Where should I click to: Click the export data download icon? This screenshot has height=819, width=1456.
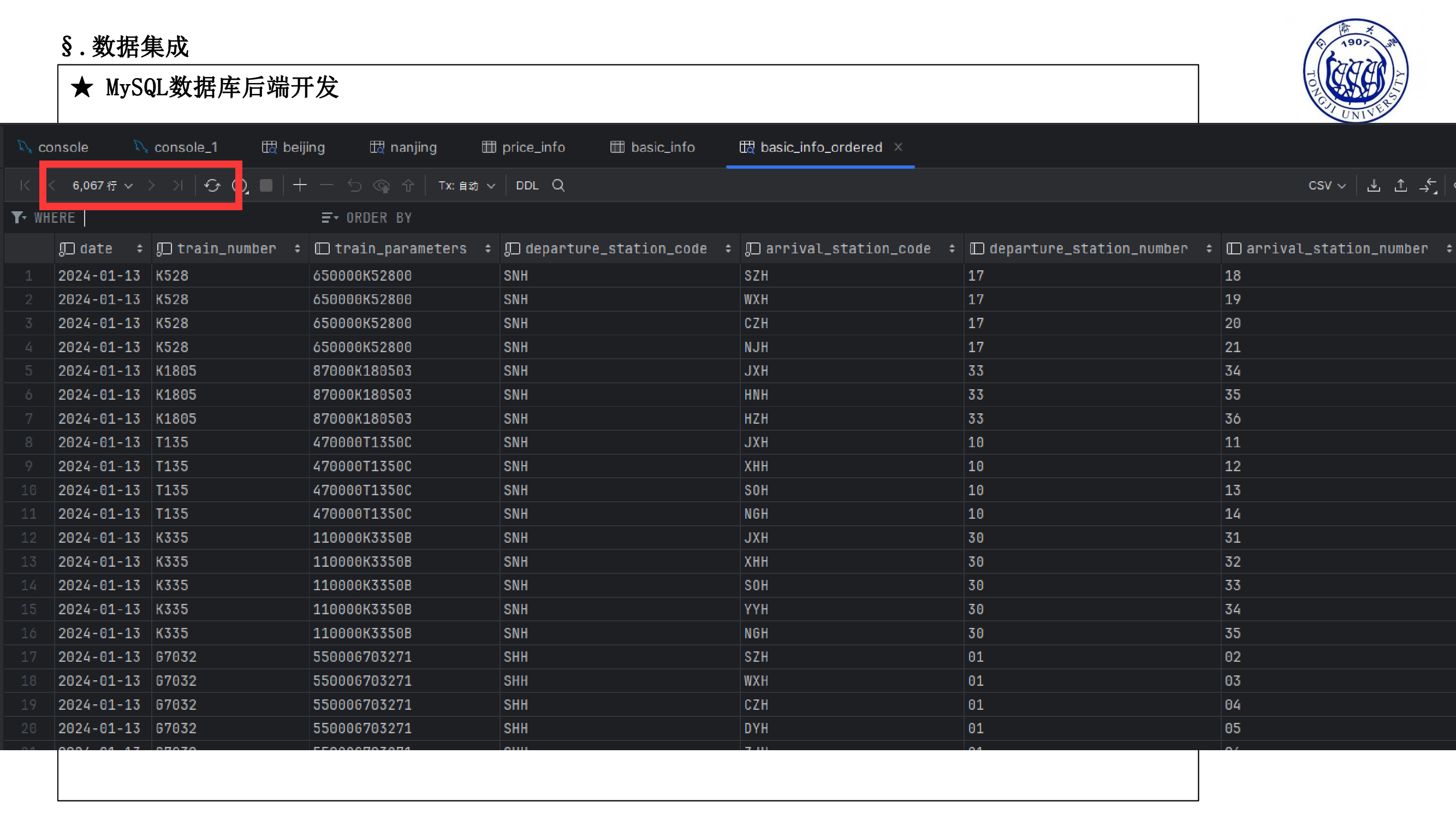tap(1374, 186)
